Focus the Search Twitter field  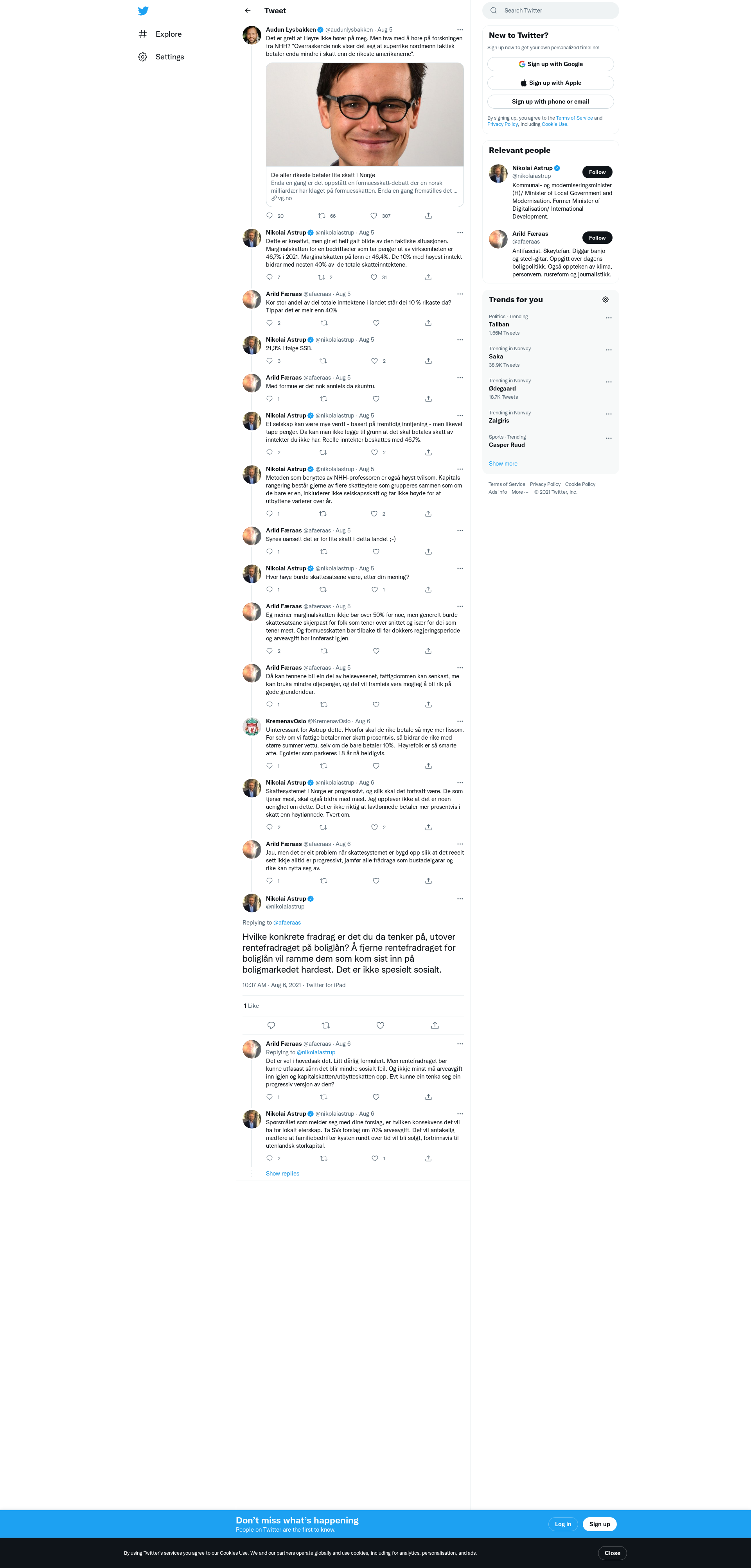point(551,10)
